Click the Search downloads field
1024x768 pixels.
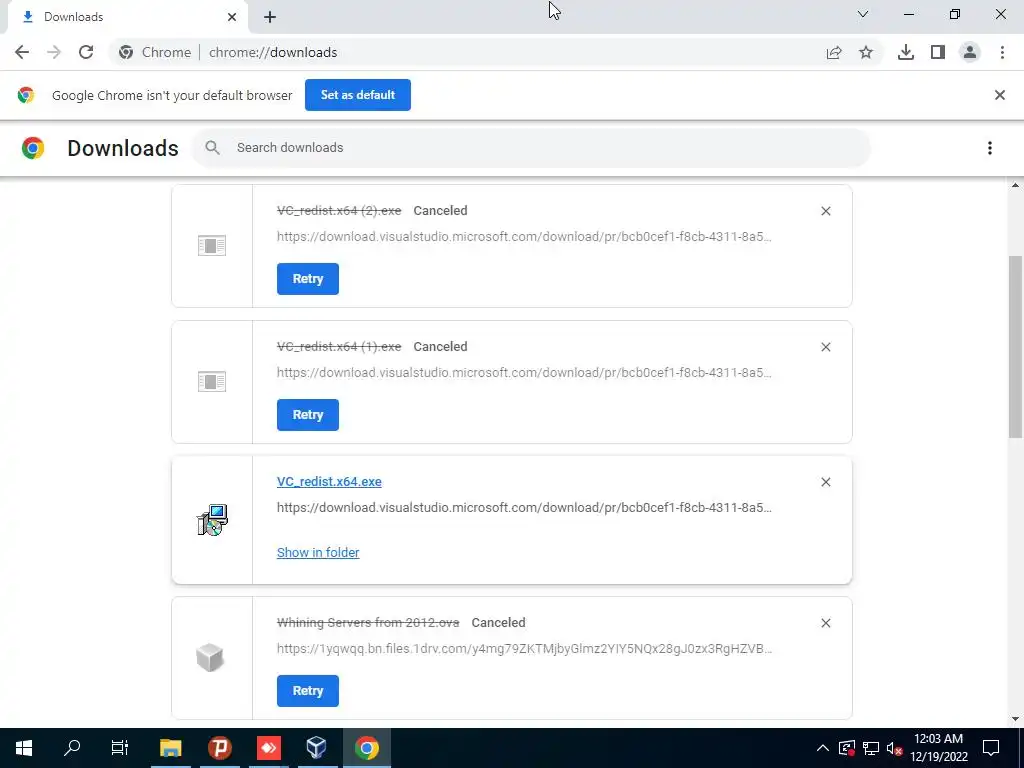(532, 148)
